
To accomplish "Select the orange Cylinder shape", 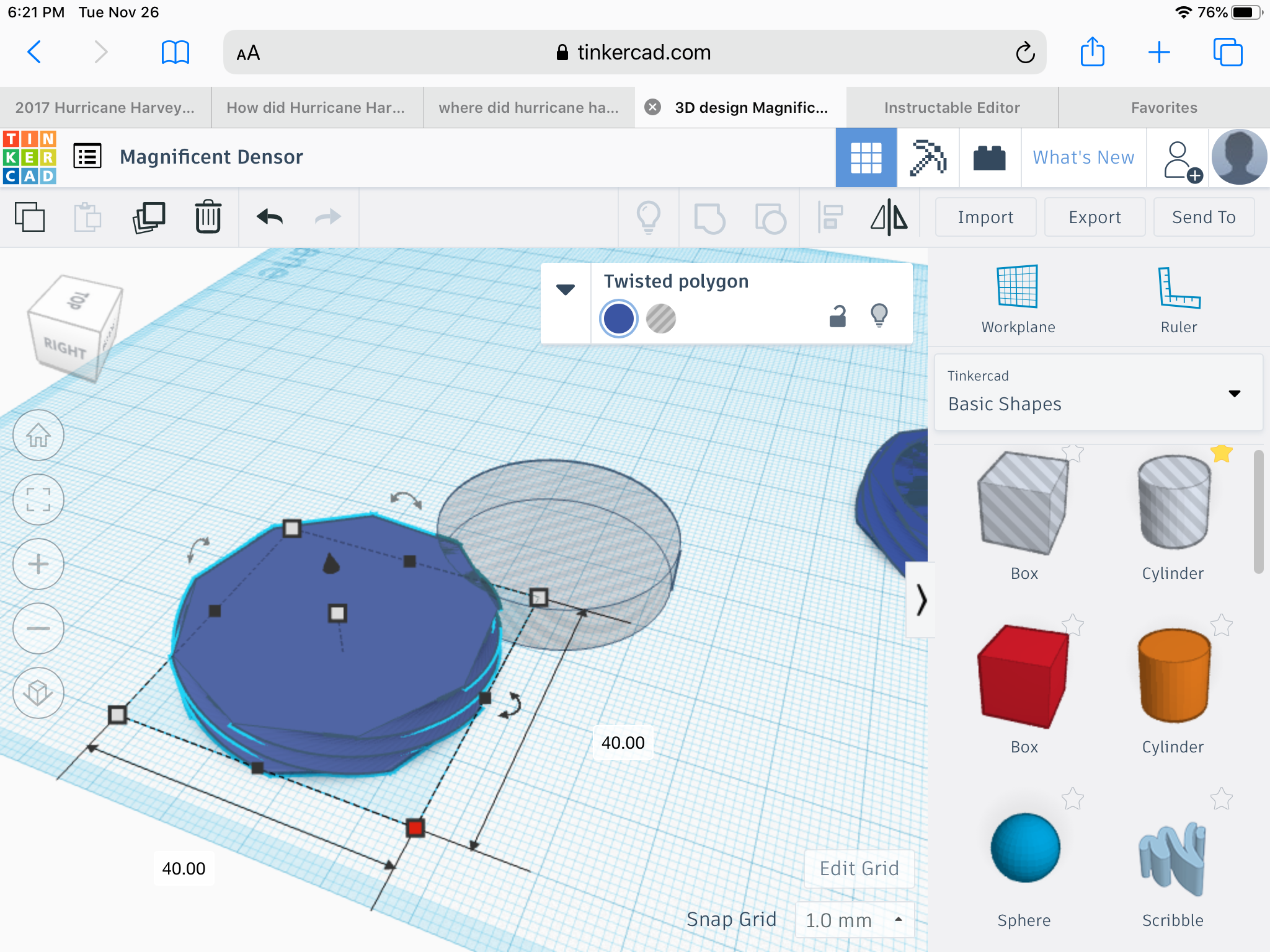I will 1173,676.
